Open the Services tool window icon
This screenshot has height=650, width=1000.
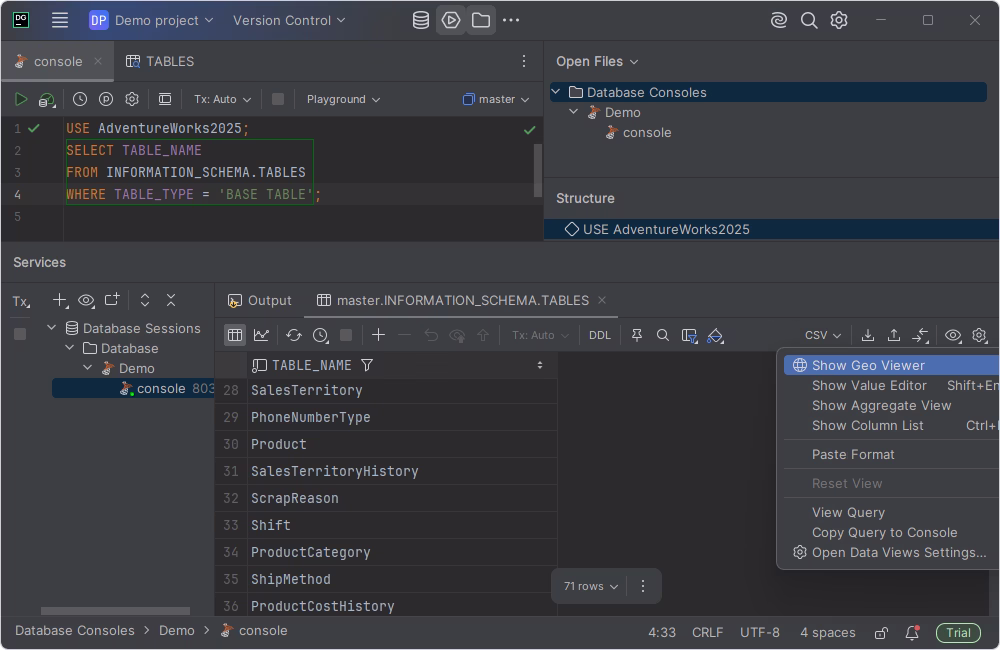(451, 20)
